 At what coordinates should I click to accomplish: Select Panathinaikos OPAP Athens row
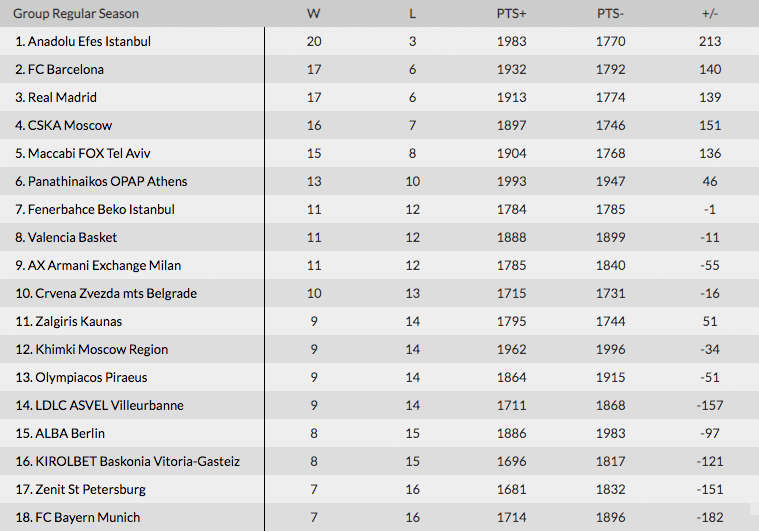101,182
